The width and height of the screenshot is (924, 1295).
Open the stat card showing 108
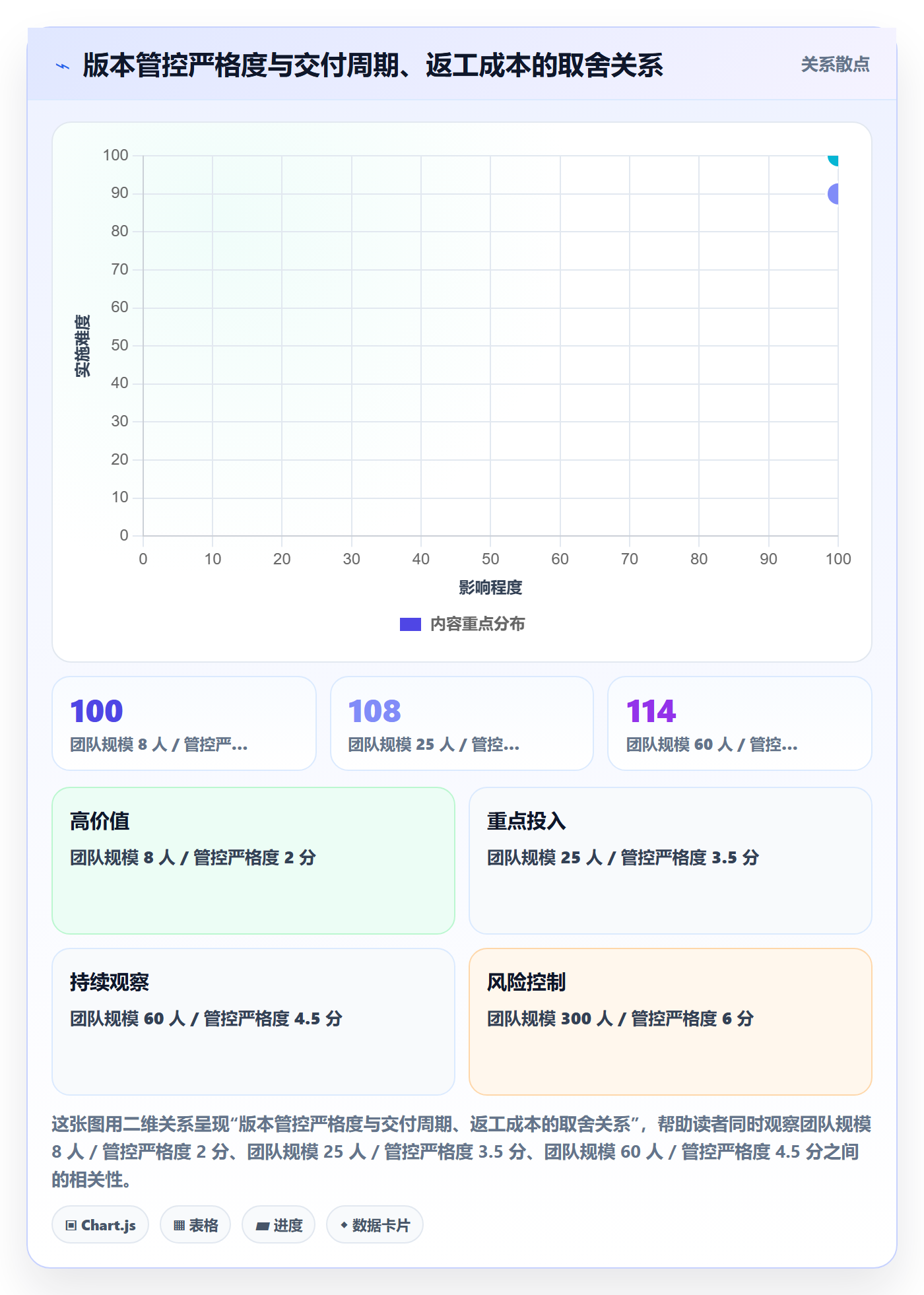tap(462, 723)
